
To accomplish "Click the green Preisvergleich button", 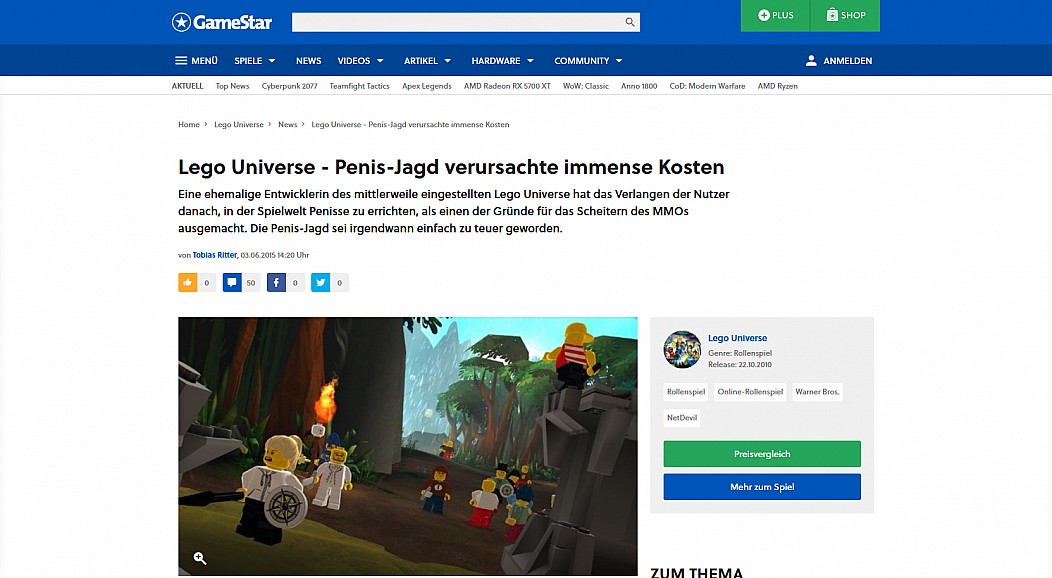I will [x=762, y=454].
